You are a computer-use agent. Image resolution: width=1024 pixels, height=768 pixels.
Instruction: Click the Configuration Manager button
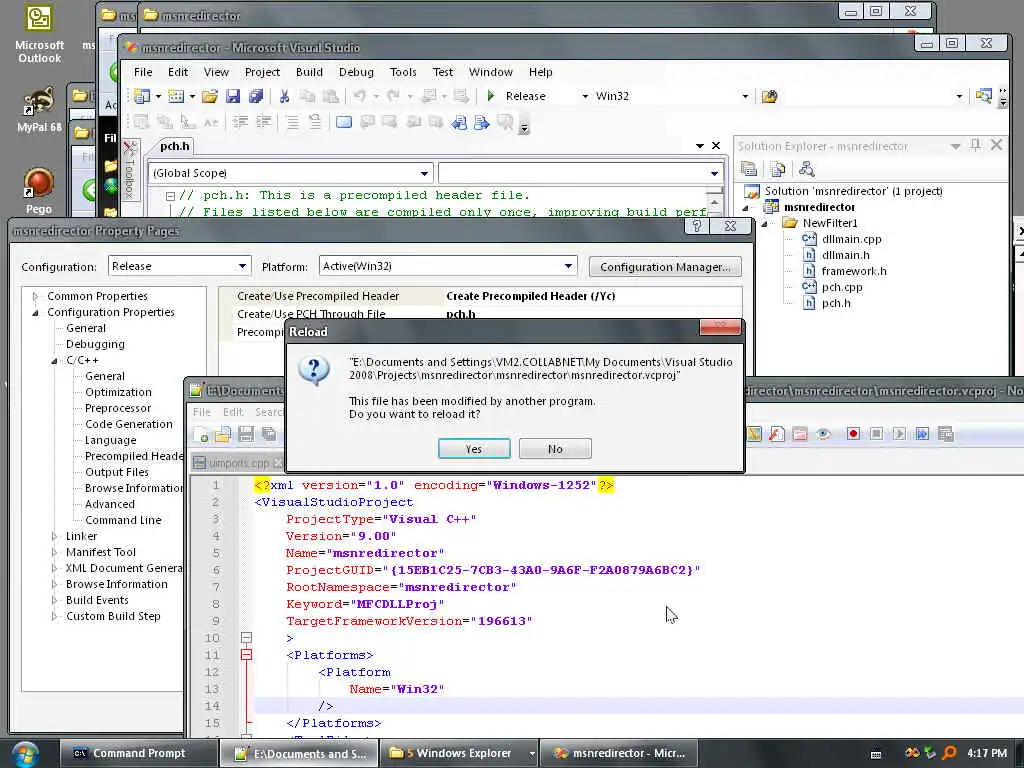(665, 266)
